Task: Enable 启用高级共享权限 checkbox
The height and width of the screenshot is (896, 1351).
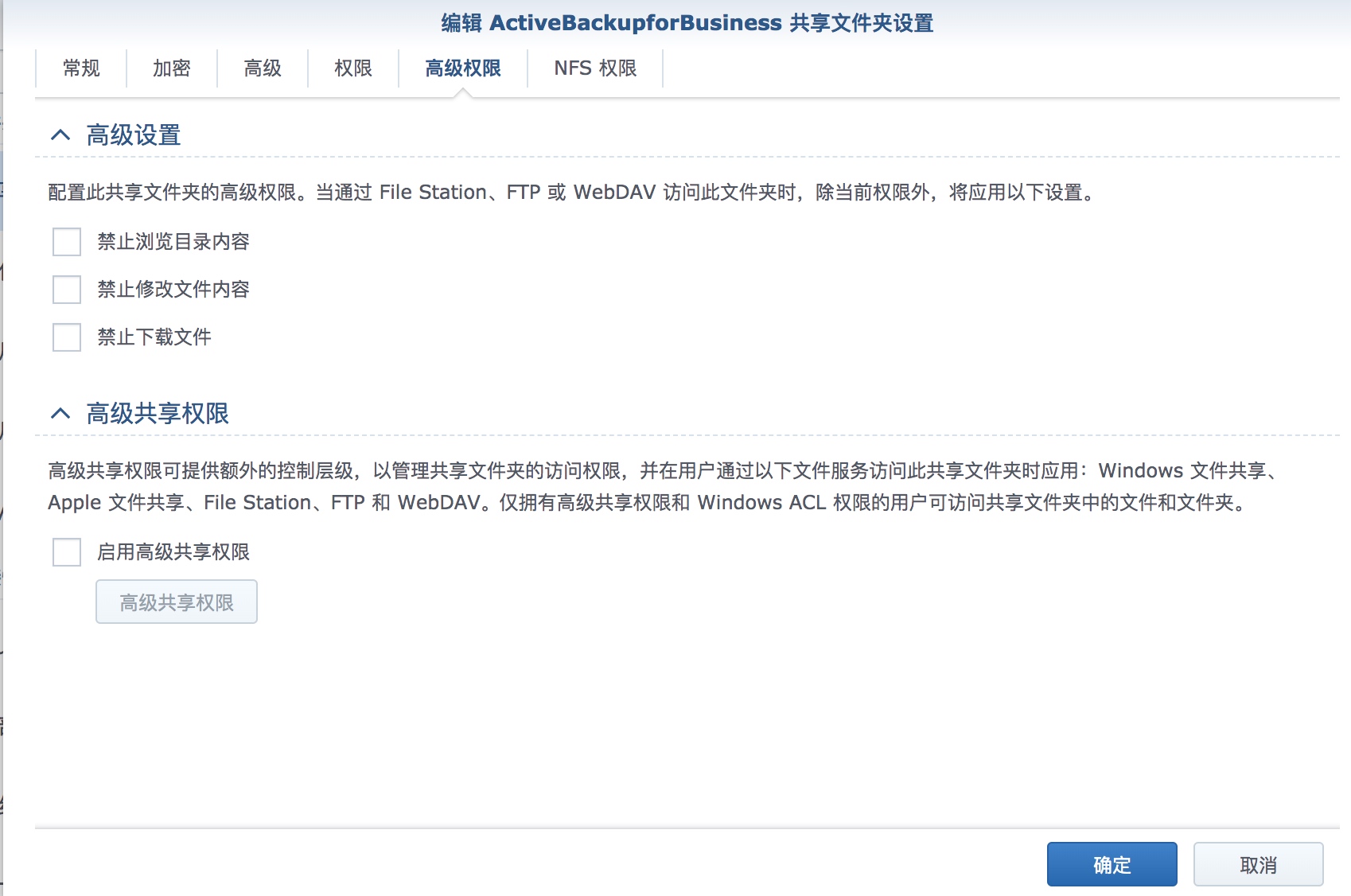Action: point(67,552)
